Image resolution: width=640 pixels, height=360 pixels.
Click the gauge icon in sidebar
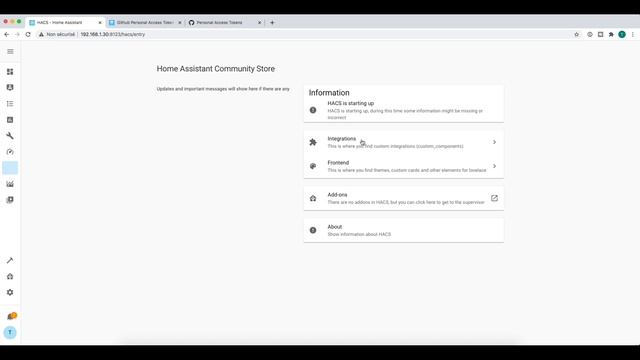(x=10, y=152)
